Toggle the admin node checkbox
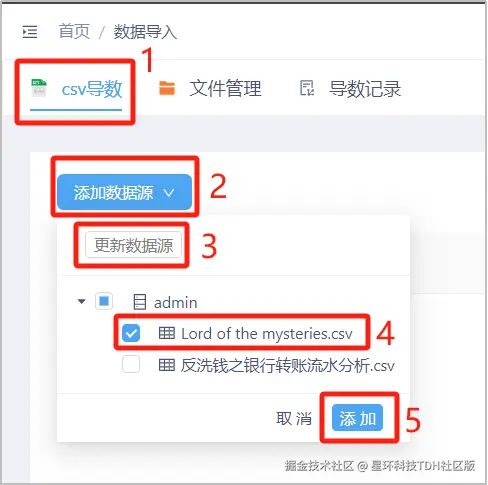This screenshot has width=488, height=485. [104, 301]
